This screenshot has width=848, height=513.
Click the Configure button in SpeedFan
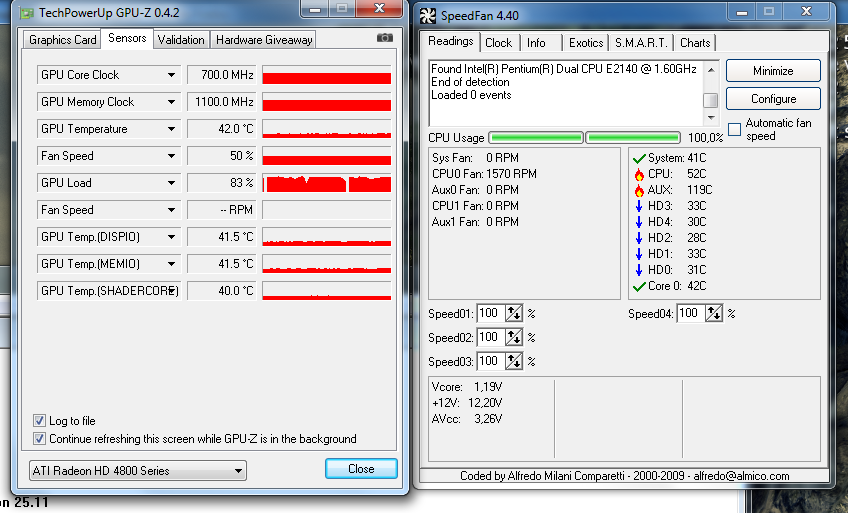[x=773, y=99]
